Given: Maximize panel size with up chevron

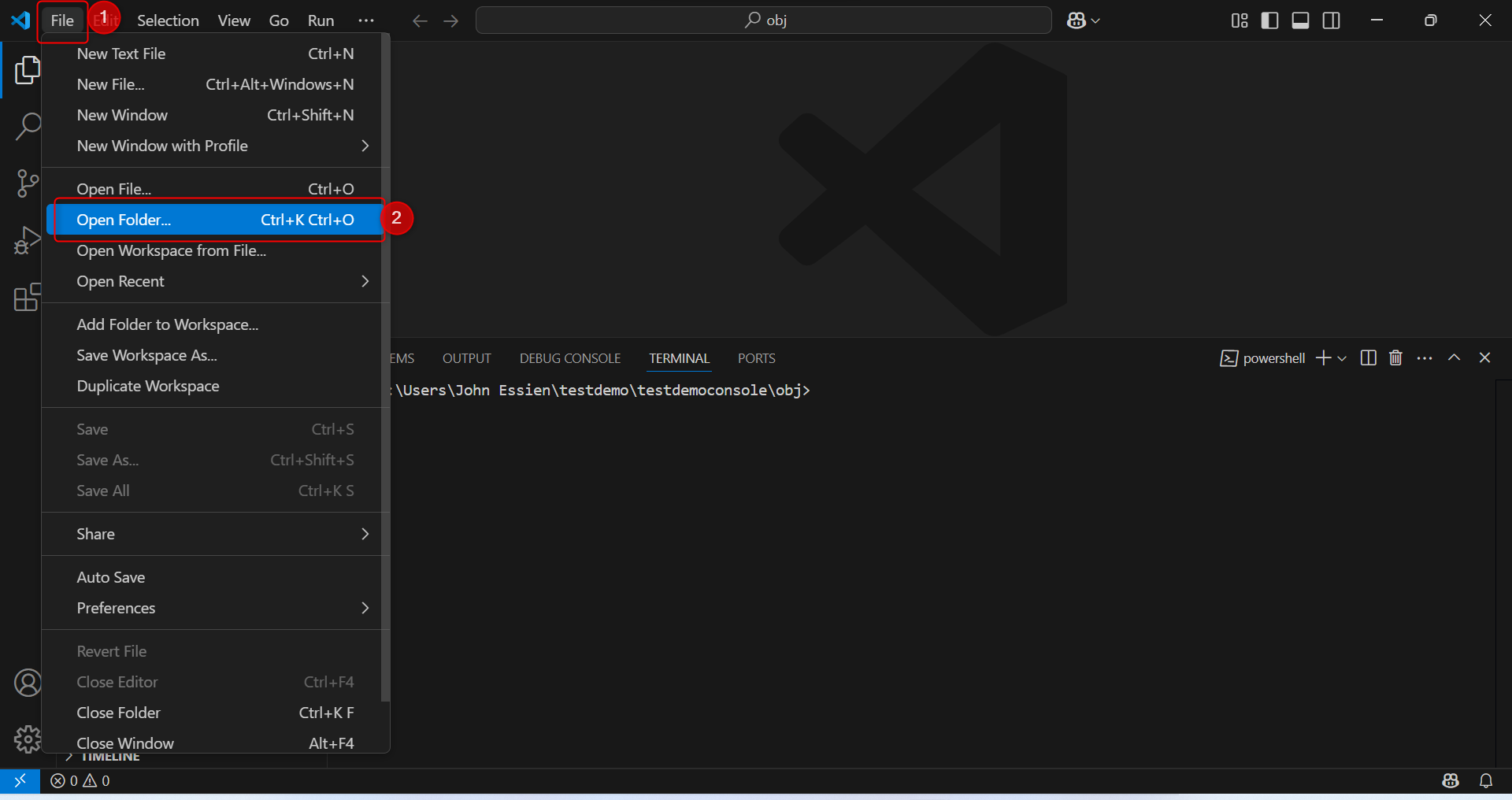Looking at the screenshot, I should coord(1455,357).
